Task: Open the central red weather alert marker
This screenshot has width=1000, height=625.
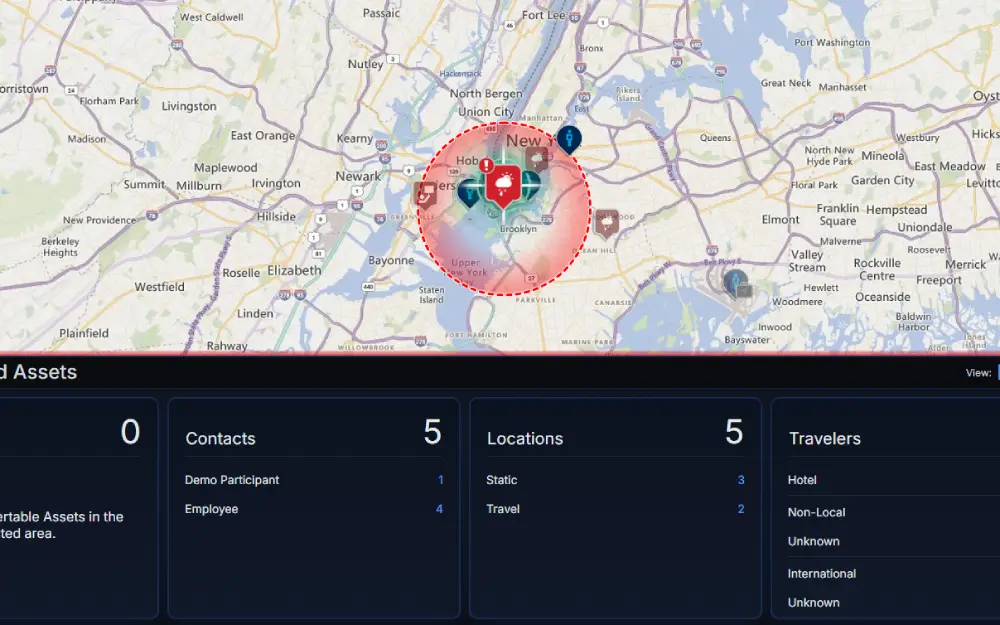Action: 503,186
